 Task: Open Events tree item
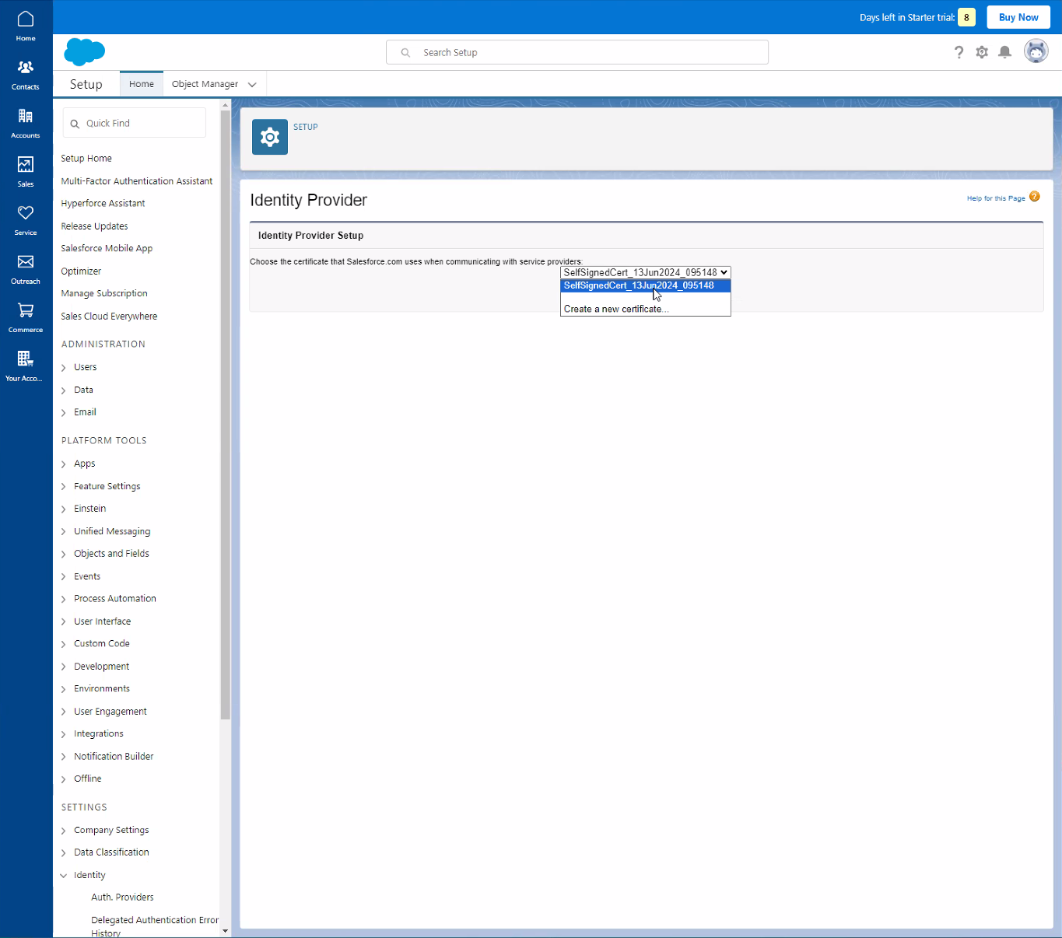pyautogui.click(x=87, y=576)
